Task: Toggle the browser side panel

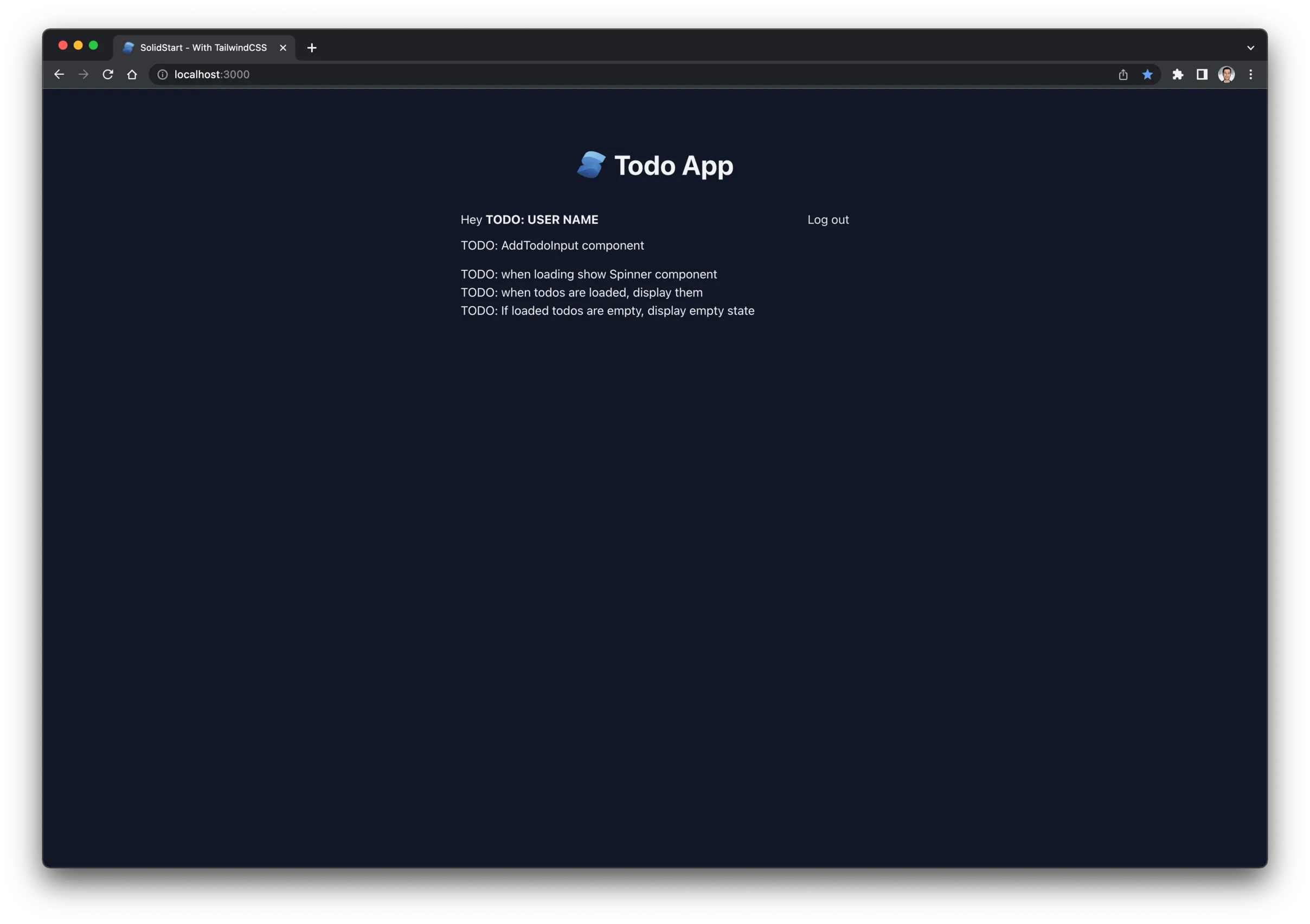Action: [1202, 75]
